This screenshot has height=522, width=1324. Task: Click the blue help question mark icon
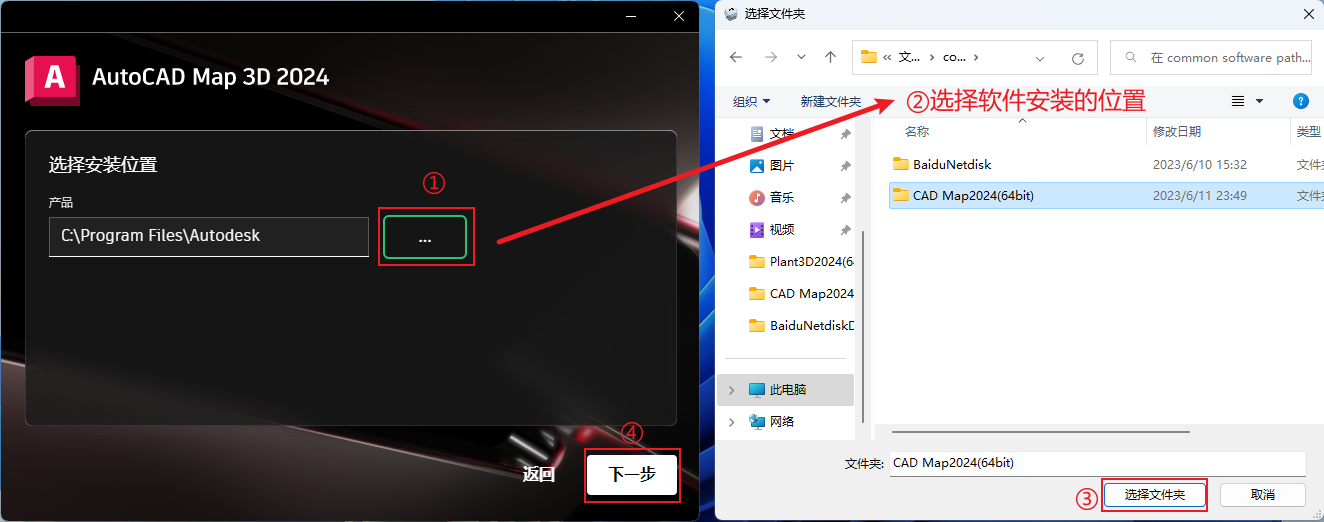click(x=1301, y=101)
